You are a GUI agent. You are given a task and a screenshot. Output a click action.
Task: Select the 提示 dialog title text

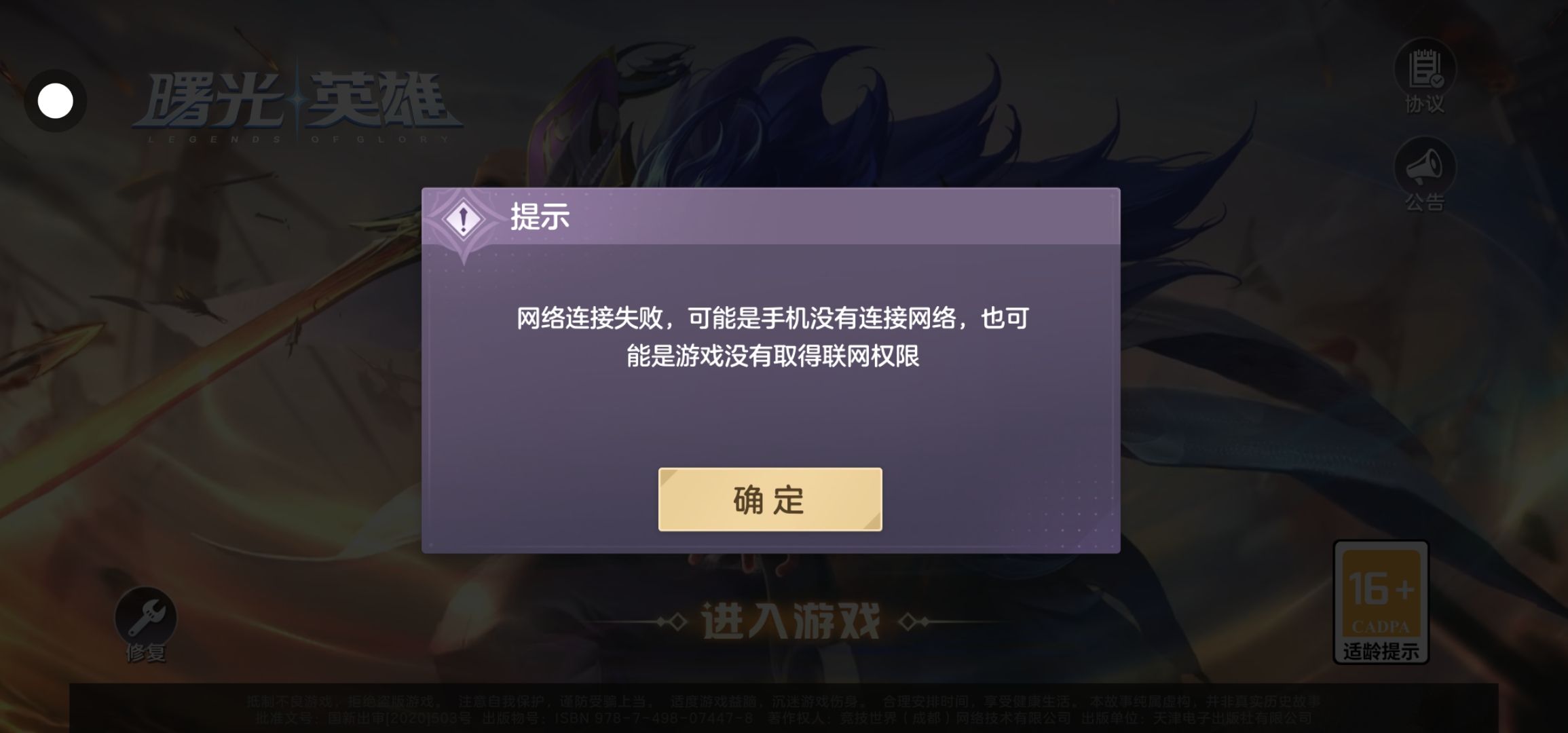pyautogui.click(x=540, y=217)
